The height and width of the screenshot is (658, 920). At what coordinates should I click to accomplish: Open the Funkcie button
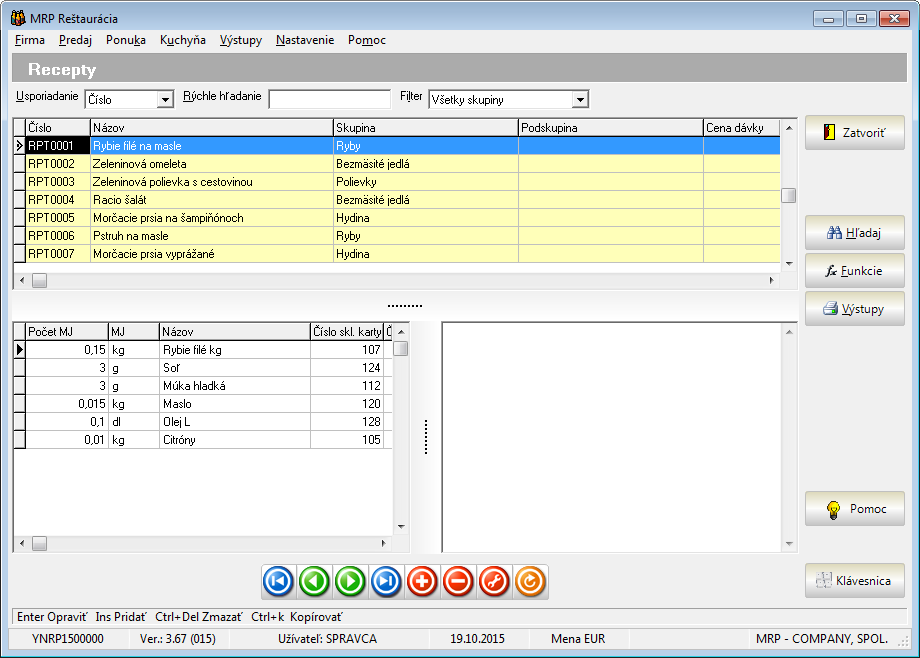854,271
